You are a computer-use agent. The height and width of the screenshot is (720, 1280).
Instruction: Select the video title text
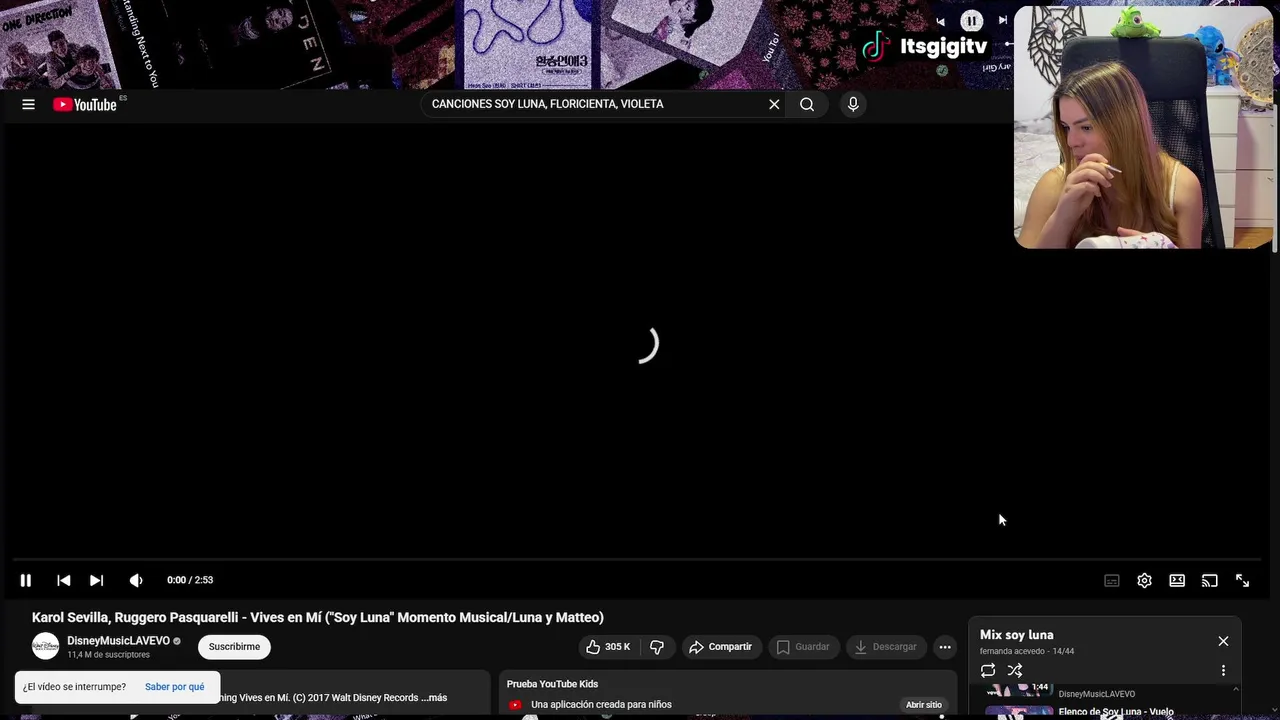coord(318,618)
